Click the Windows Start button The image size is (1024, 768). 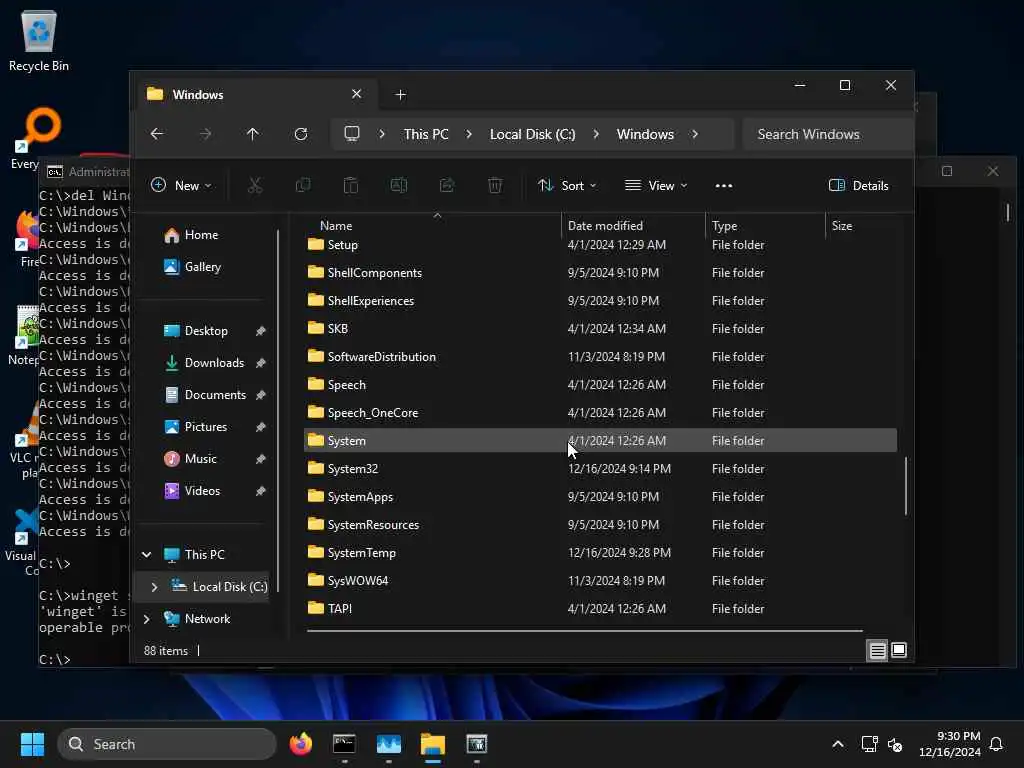(x=32, y=744)
